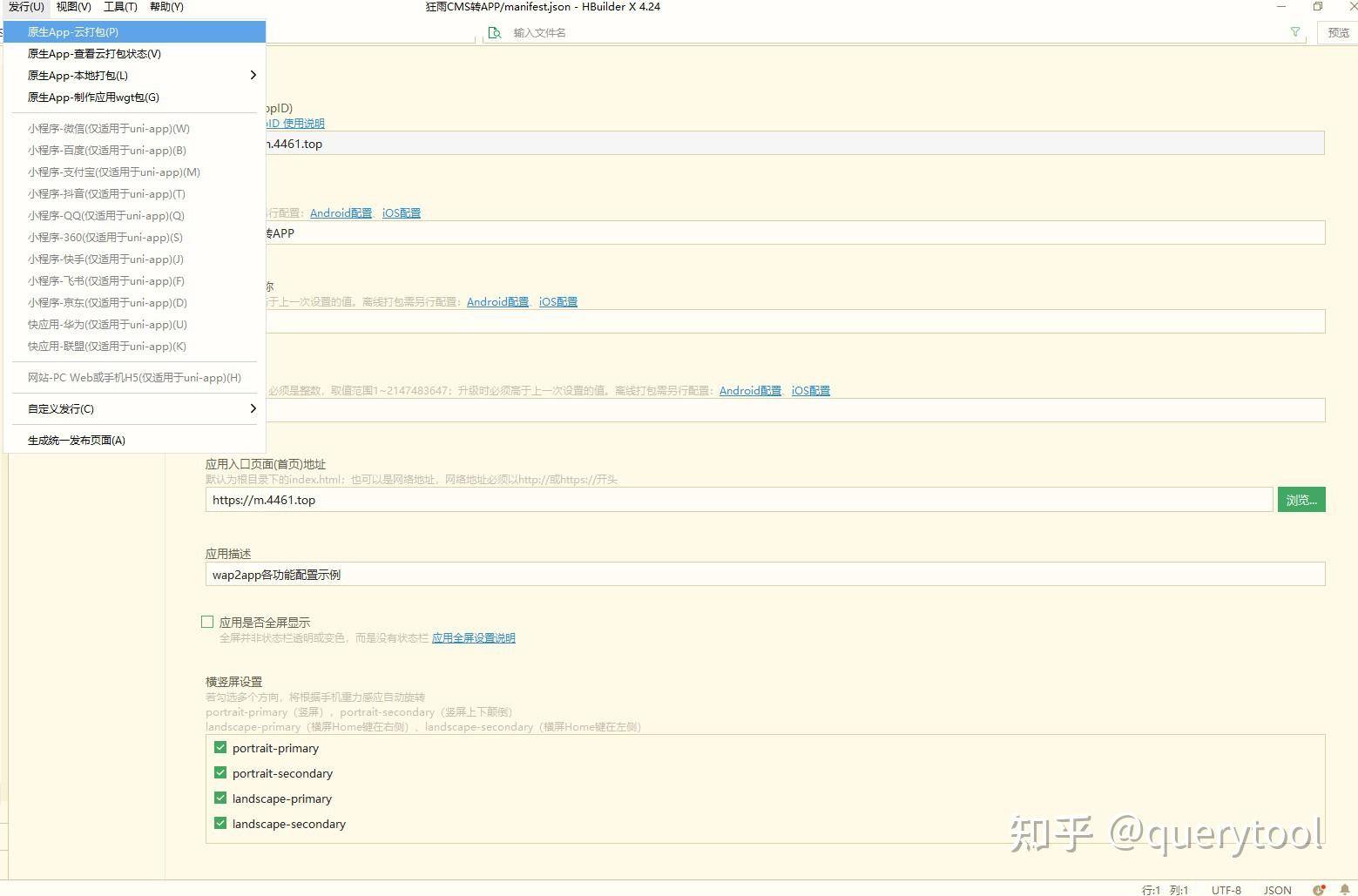Select 原生App-云打包(P) menu entry
The width and height of the screenshot is (1358, 896).
tap(135, 32)
